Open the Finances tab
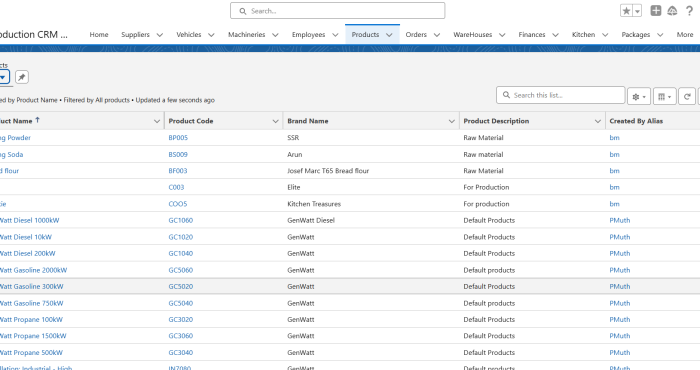700x370 pixels. tap(532, 34)
